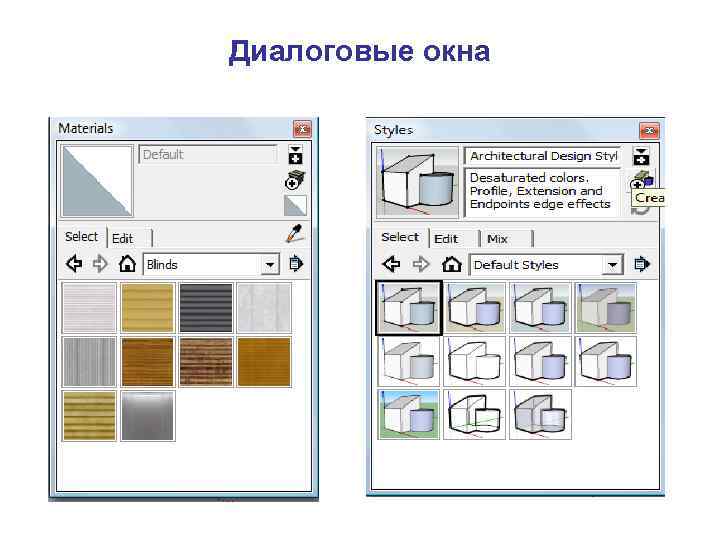This screenshot has height=540, width=720.
Task: Select the Sample Paint eyedropper tool
Action: [294, 234]
